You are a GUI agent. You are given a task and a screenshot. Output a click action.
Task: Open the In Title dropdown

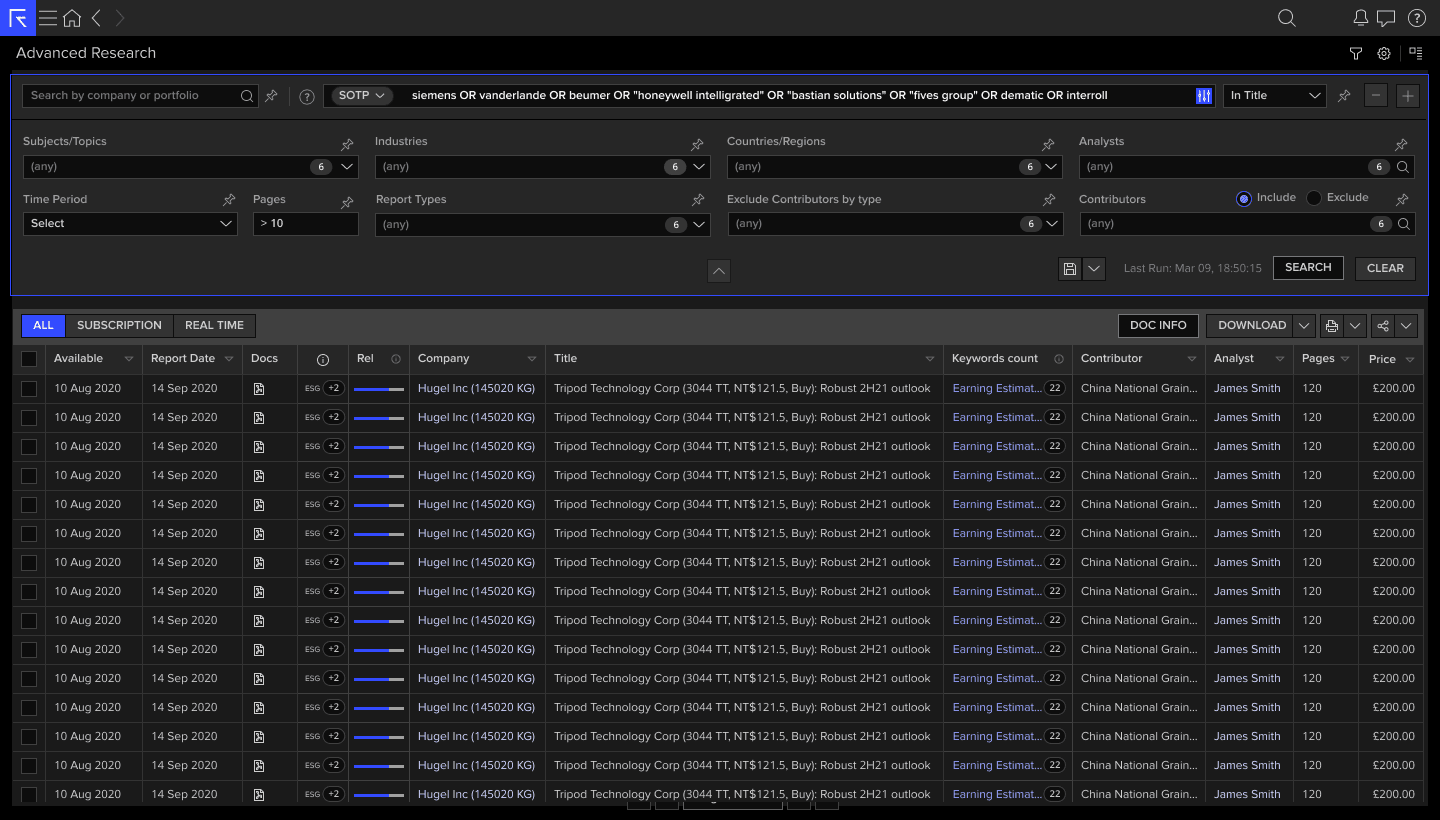click(x=1275, y=96)
